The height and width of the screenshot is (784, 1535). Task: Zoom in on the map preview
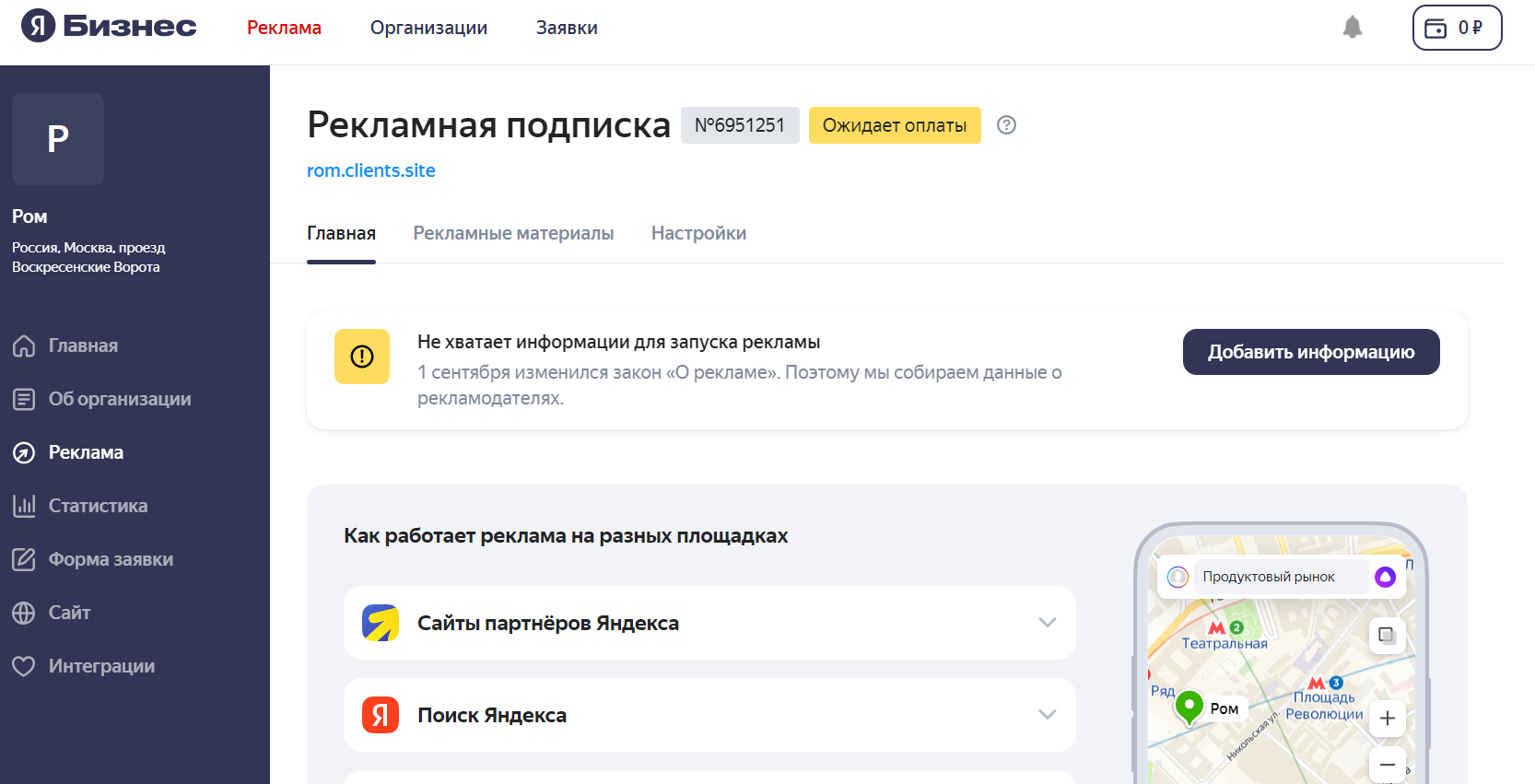coord(1387,719)
